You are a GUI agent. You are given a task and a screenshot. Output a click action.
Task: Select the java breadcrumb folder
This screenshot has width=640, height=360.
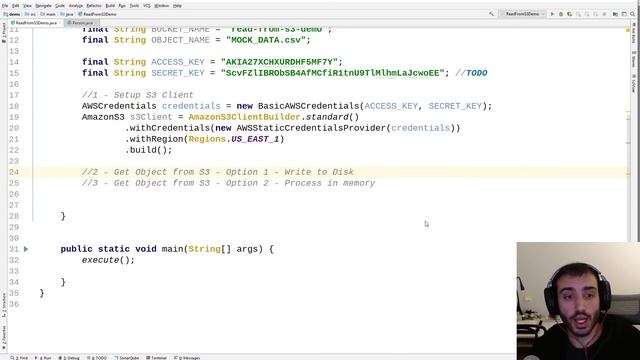point(67,14)
